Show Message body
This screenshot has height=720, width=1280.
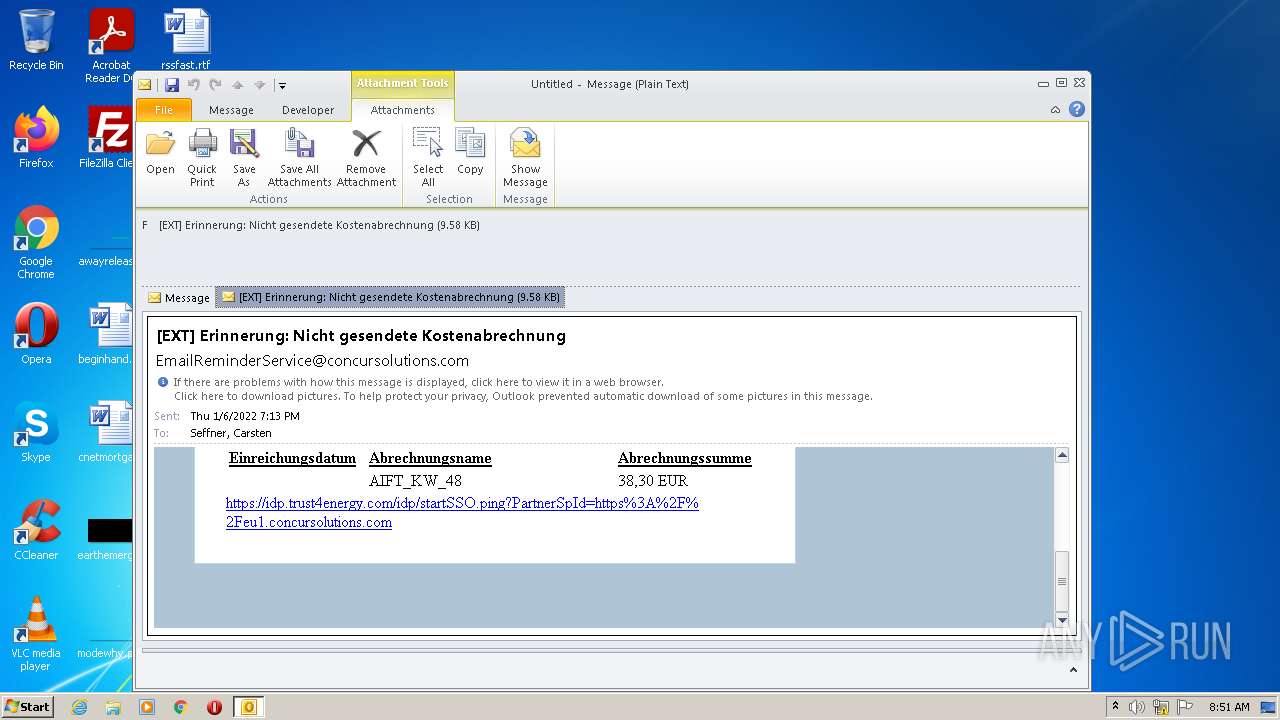click(x=525, y=158)
